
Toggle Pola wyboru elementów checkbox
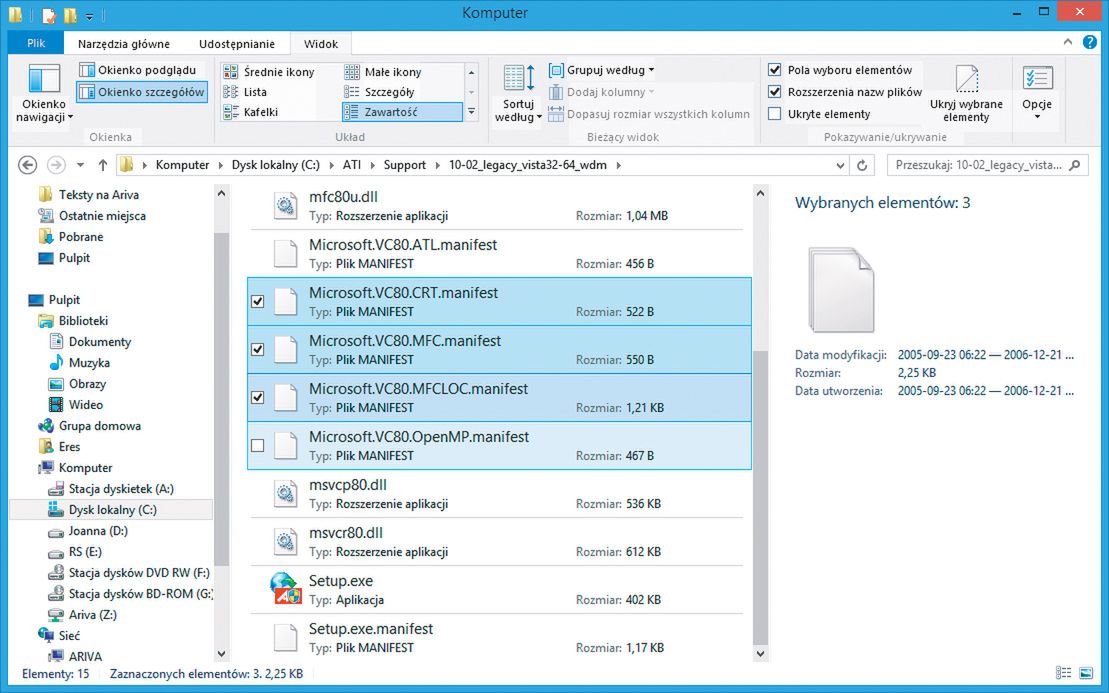775,70
